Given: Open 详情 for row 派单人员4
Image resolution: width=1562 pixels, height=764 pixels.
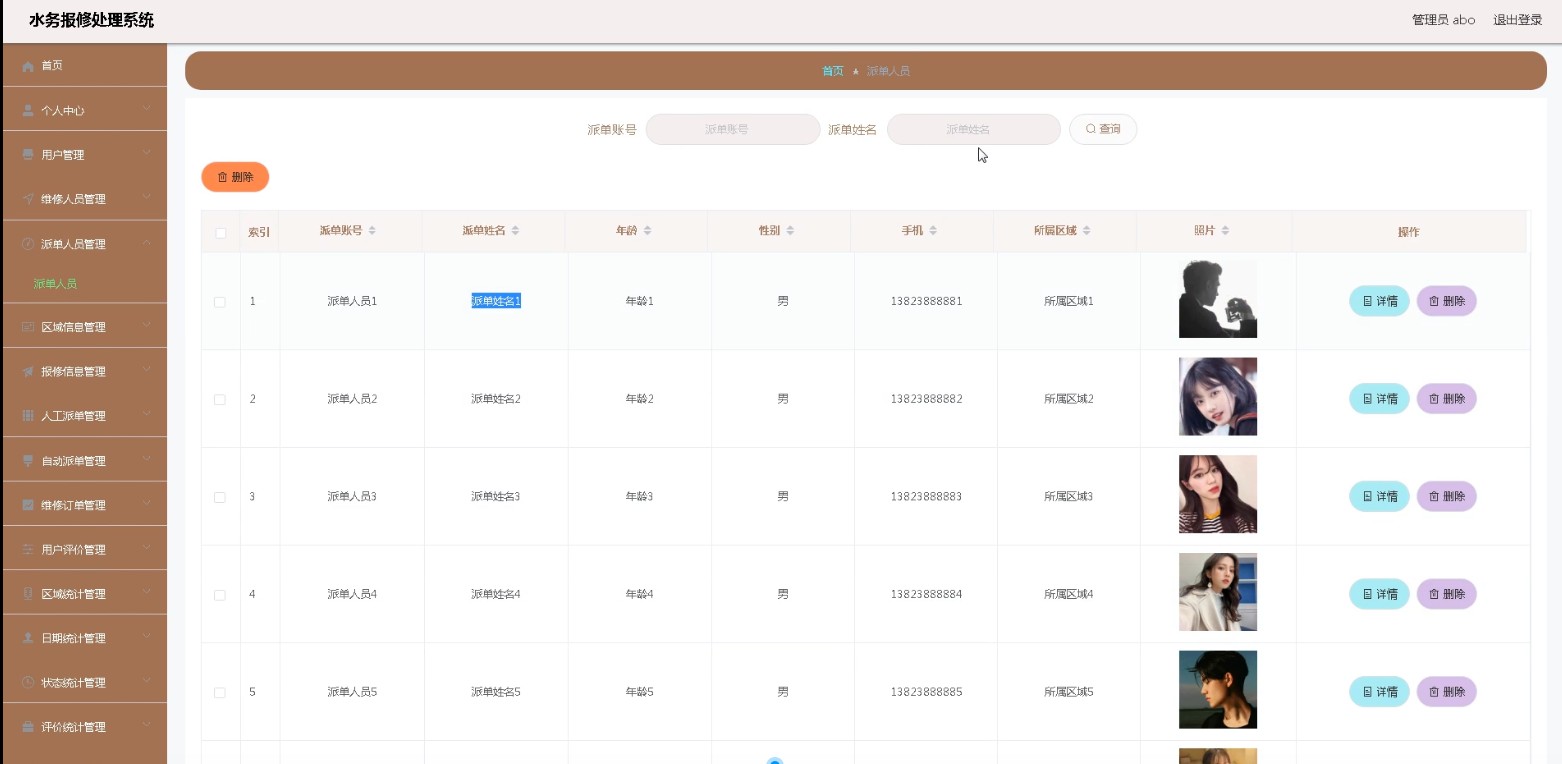Looking at the screenshot, I should pos(1379,594).
